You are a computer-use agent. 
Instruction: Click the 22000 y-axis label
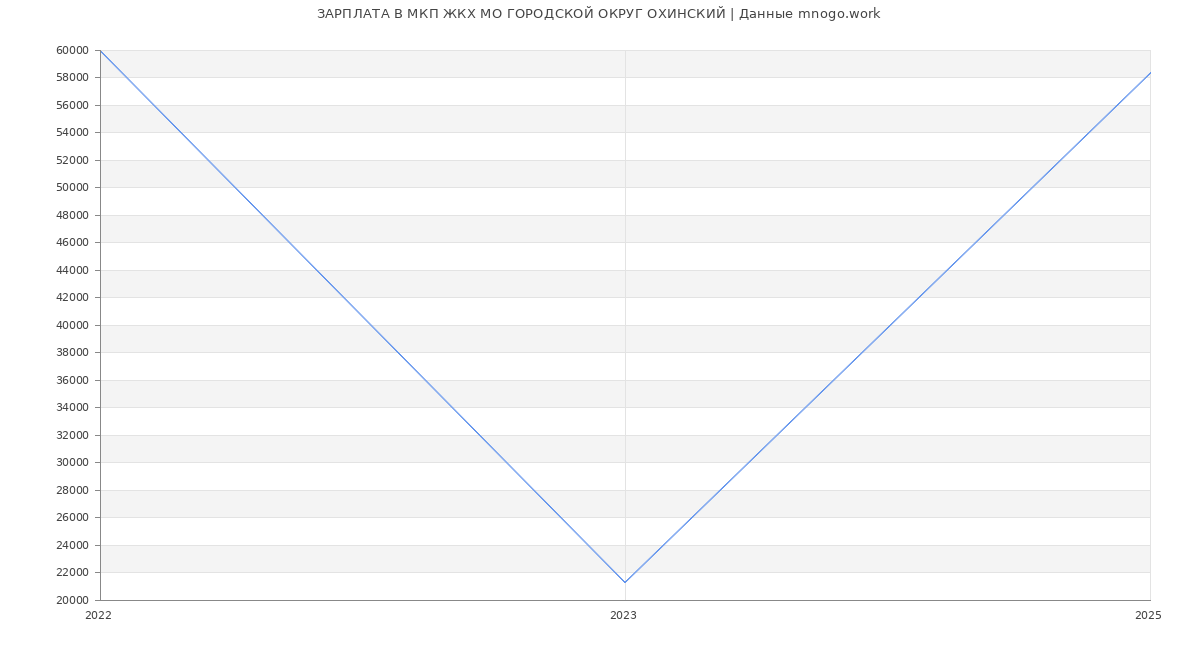(73, 573)
